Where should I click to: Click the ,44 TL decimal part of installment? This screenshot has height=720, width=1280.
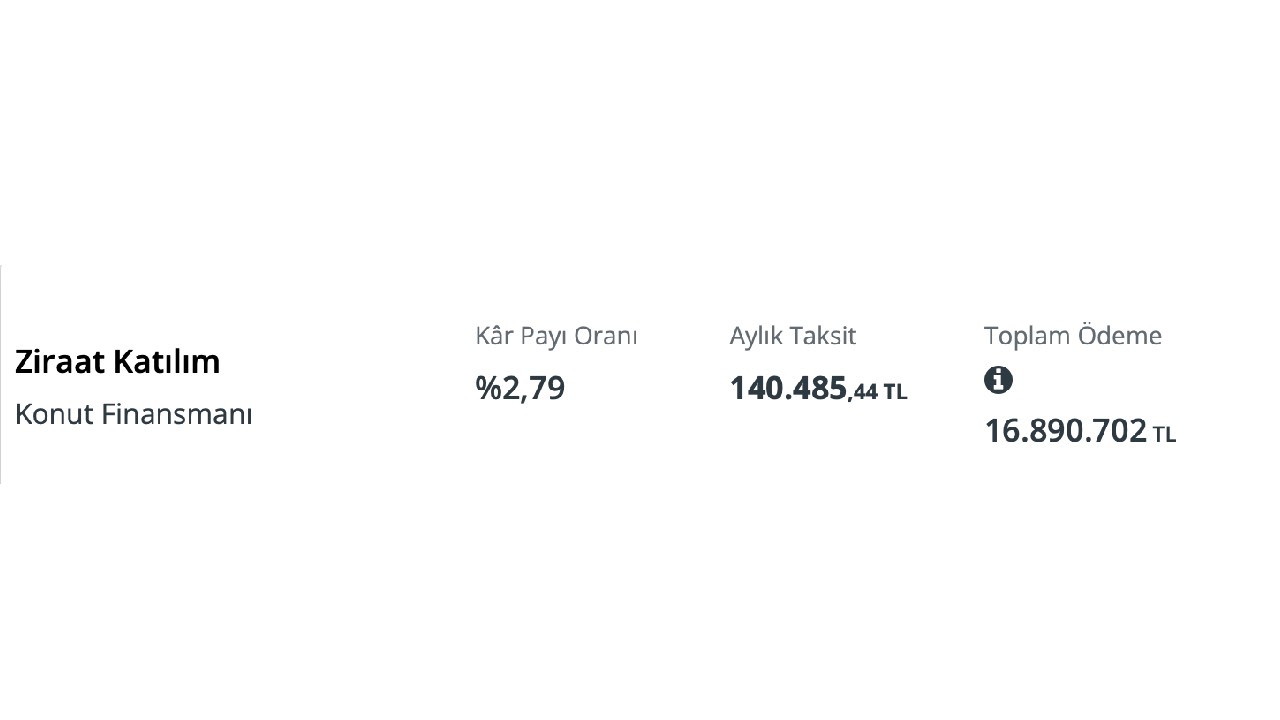coord(878,392)
